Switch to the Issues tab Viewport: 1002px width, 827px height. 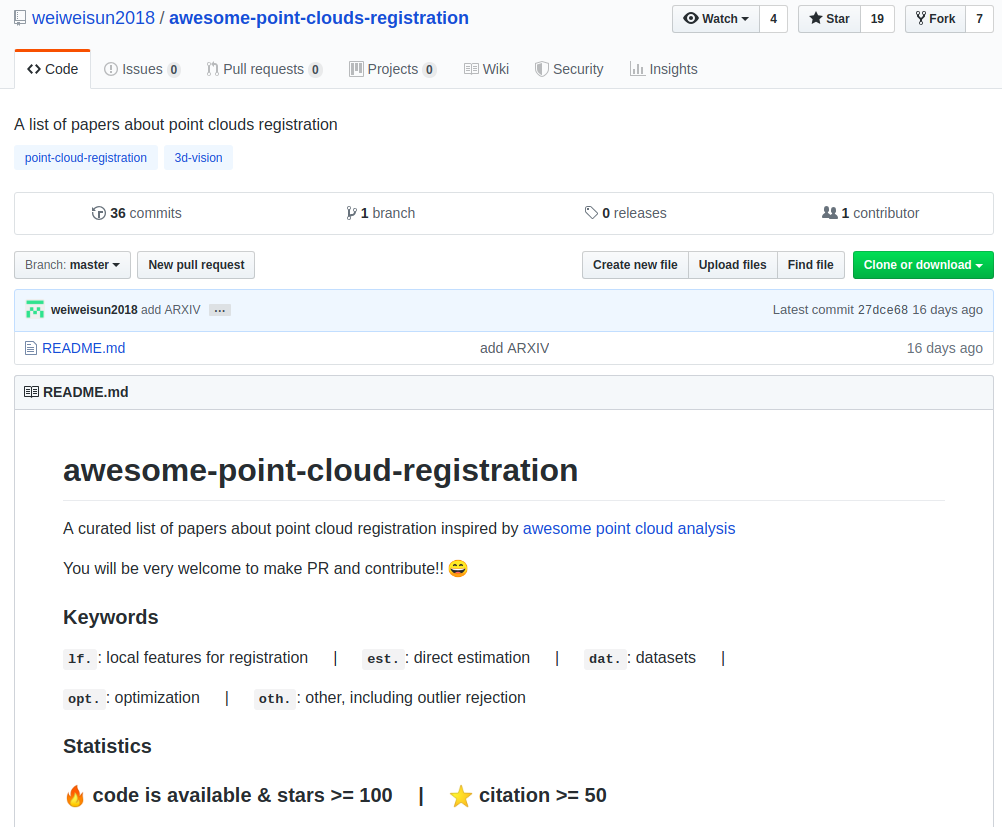point(142,69)
